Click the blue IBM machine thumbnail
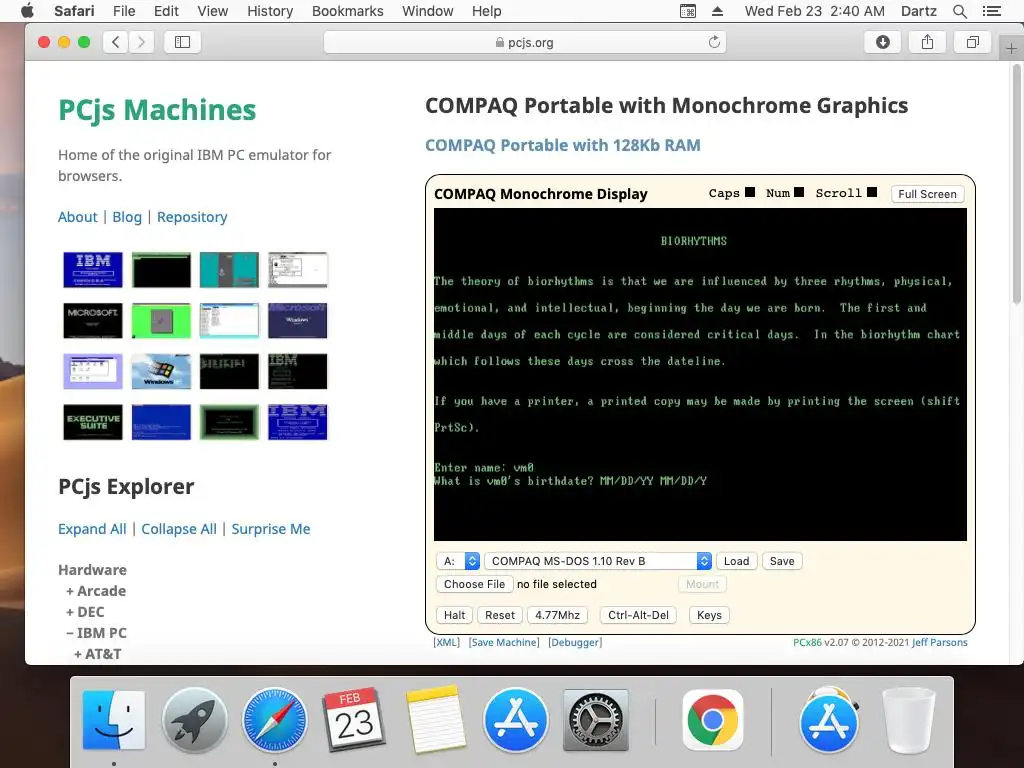This screenshot has height=768, width=1024. point(93,270)
